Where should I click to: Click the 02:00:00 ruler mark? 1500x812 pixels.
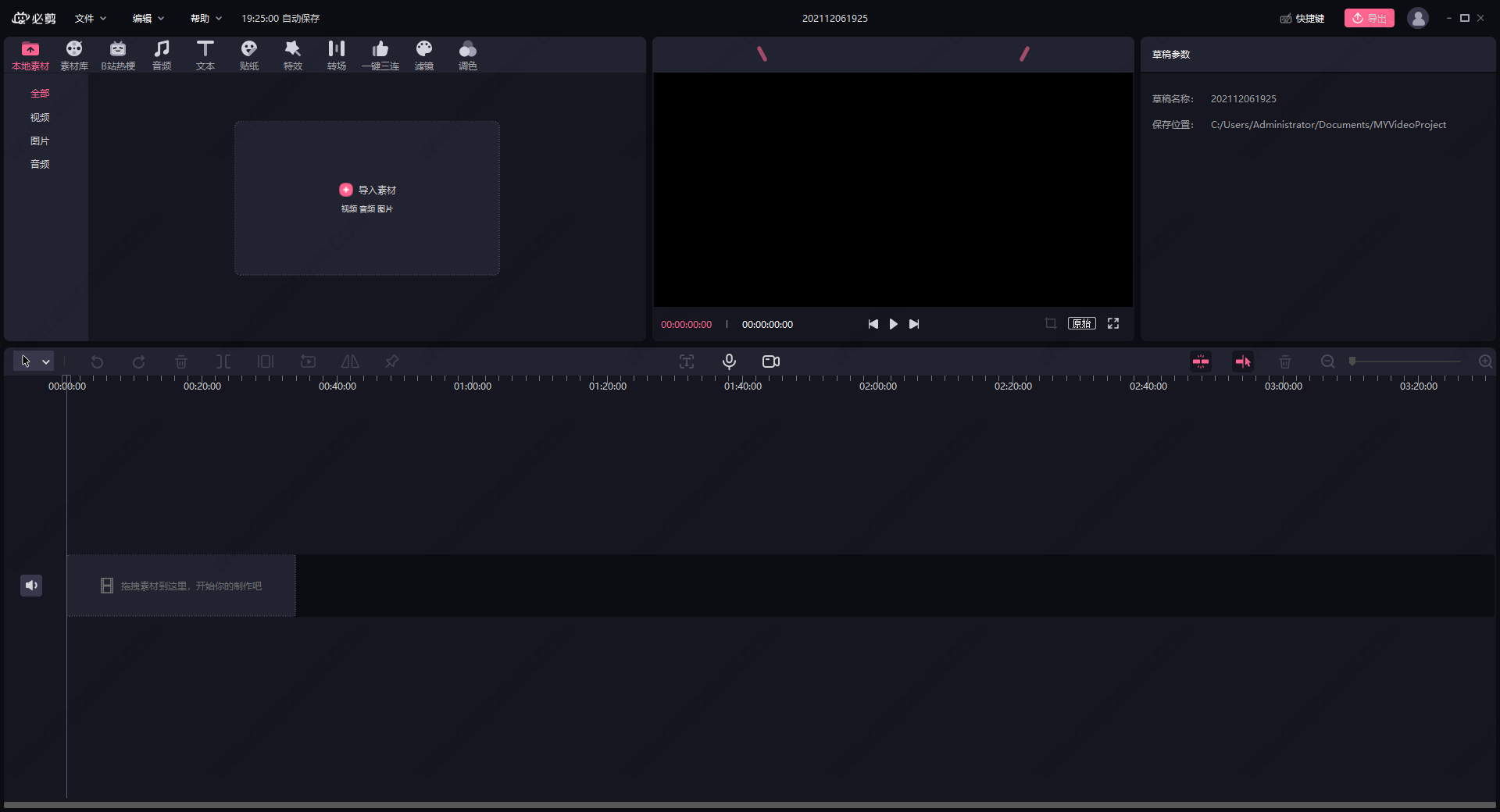coord(878,386)
